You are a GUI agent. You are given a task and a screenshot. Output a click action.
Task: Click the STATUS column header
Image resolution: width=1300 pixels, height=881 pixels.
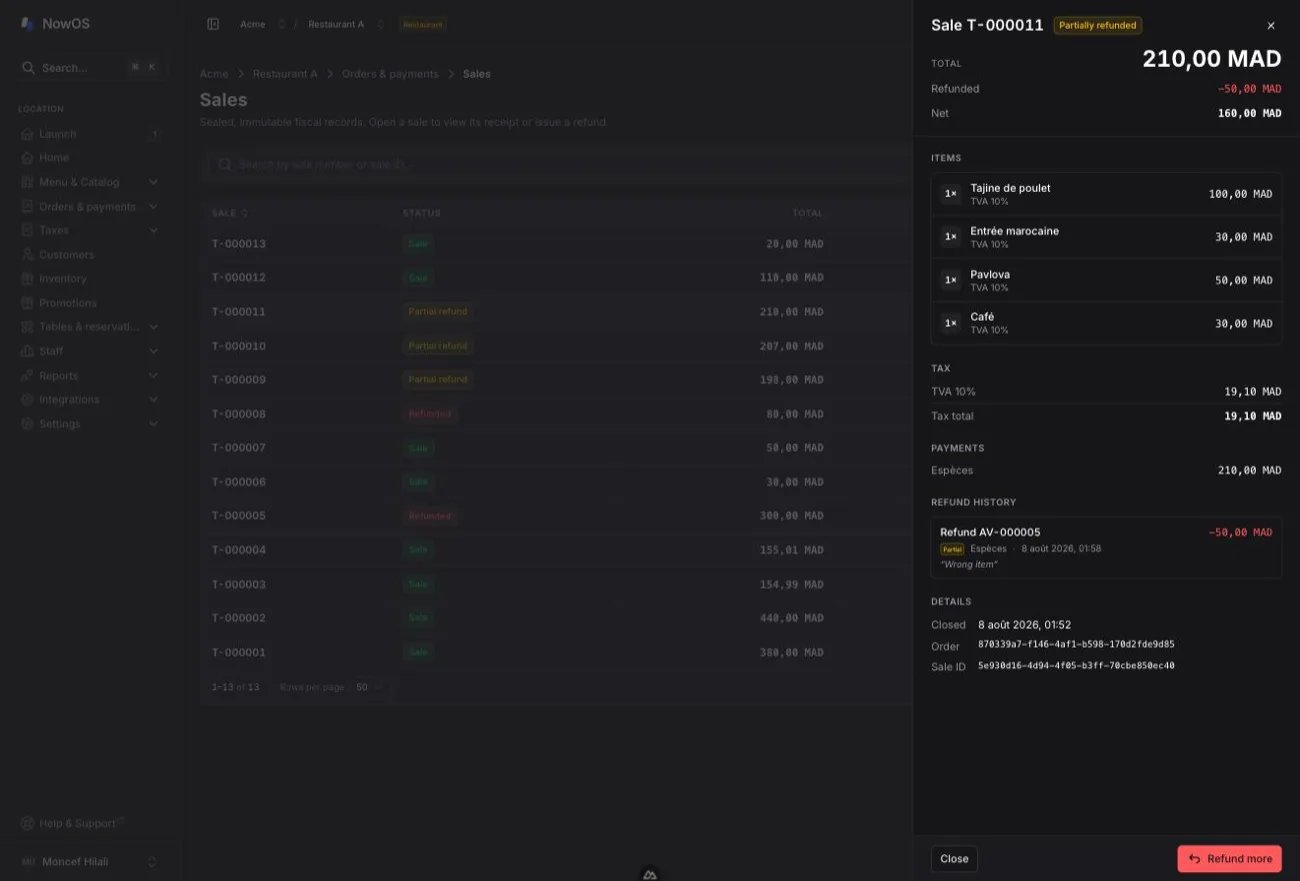coord(421,213)
